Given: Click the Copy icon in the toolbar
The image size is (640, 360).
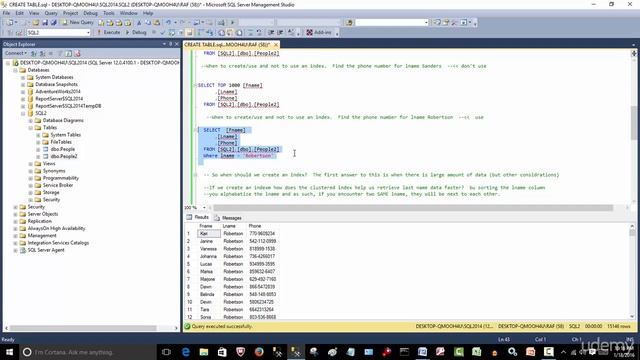Looking at the screenshot, I should point(148,22).
